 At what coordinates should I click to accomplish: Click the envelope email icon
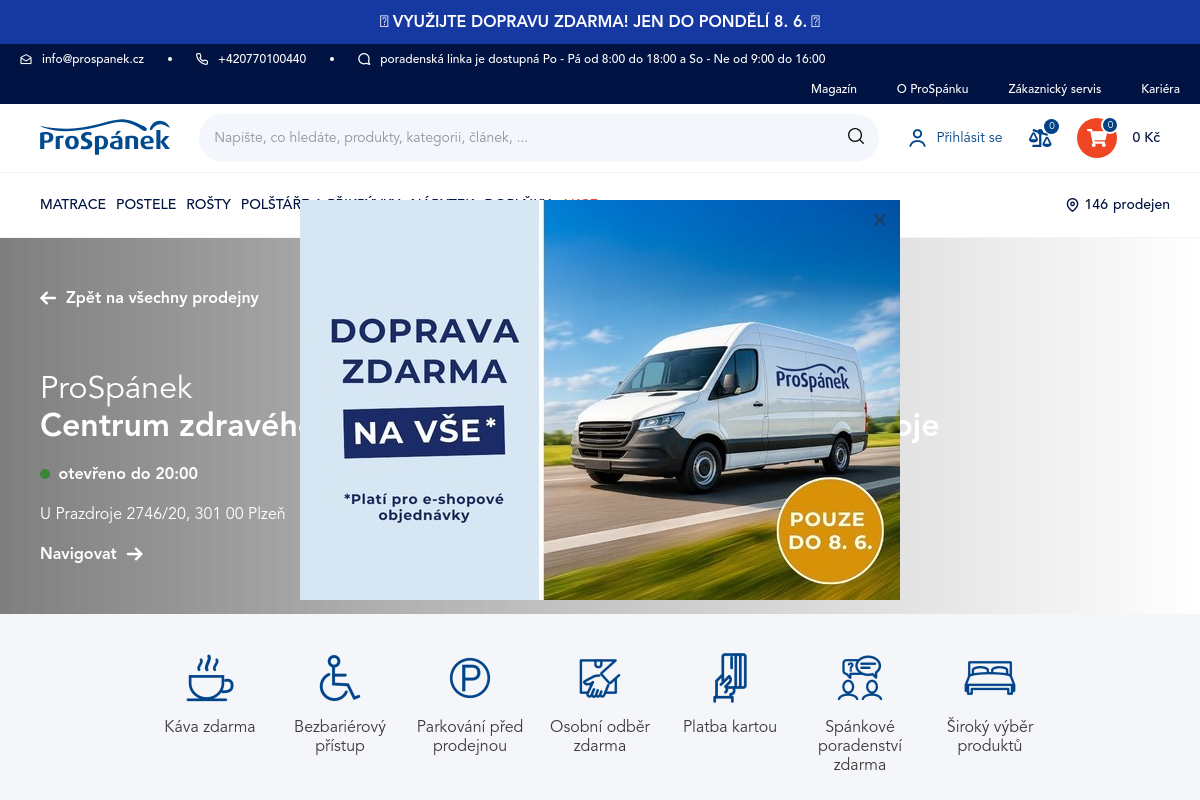pos(26,59)
